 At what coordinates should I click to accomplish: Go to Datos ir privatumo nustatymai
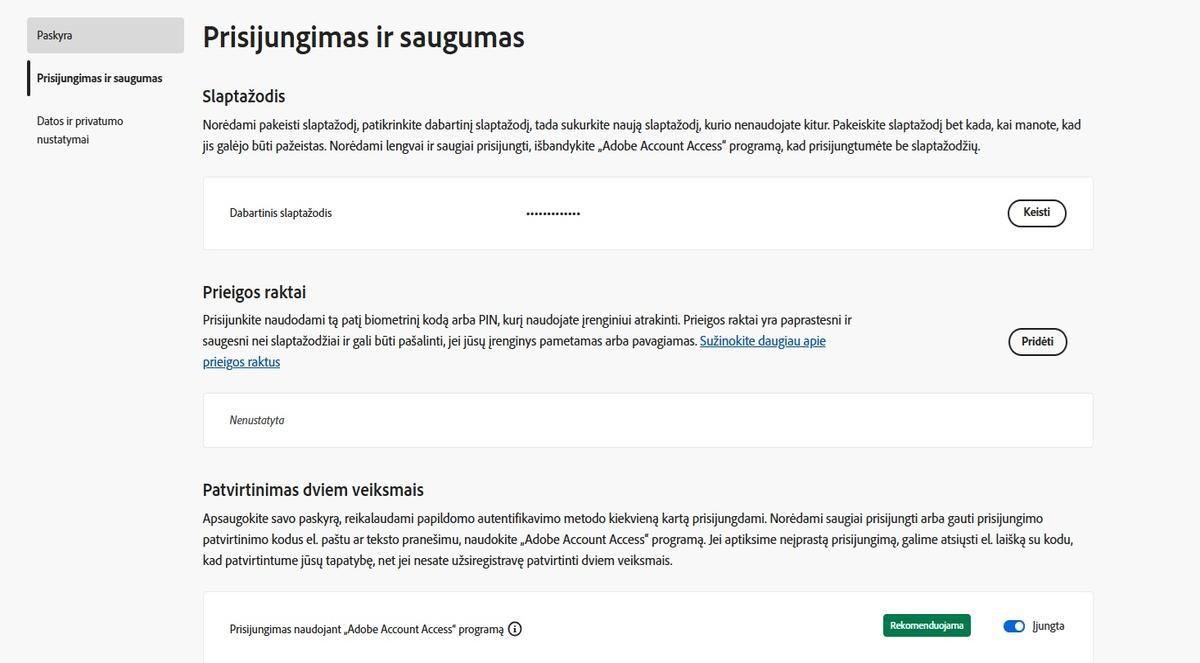[x=80, y=130]
